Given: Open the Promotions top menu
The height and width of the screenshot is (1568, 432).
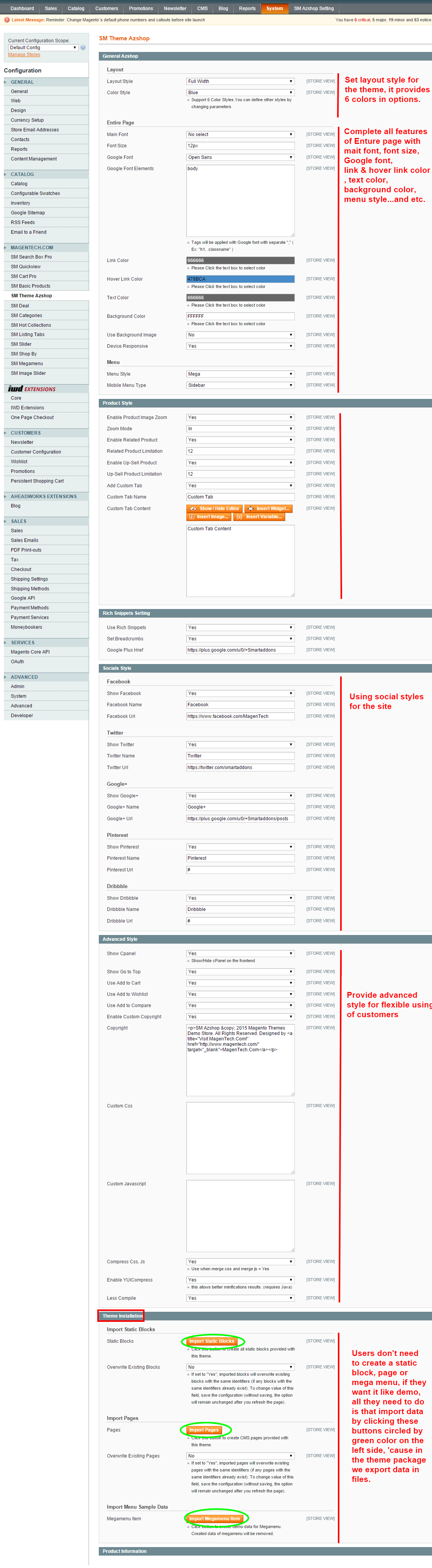Looking at the screenshot, I should click(141, 9).
